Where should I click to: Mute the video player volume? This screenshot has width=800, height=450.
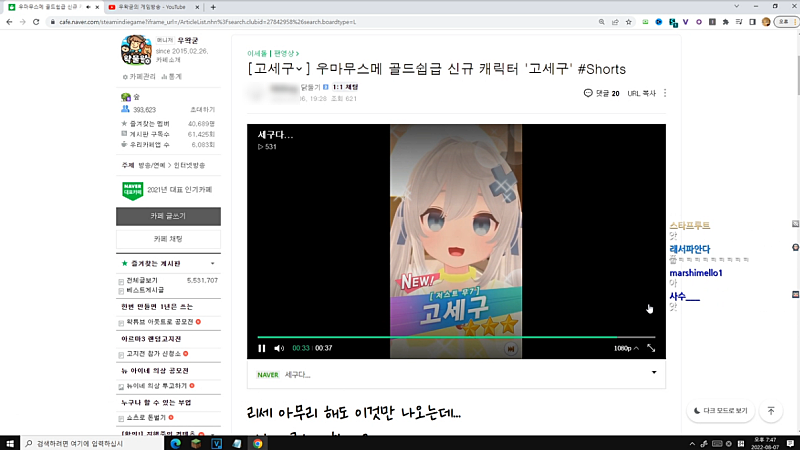(x=279, y=348)
